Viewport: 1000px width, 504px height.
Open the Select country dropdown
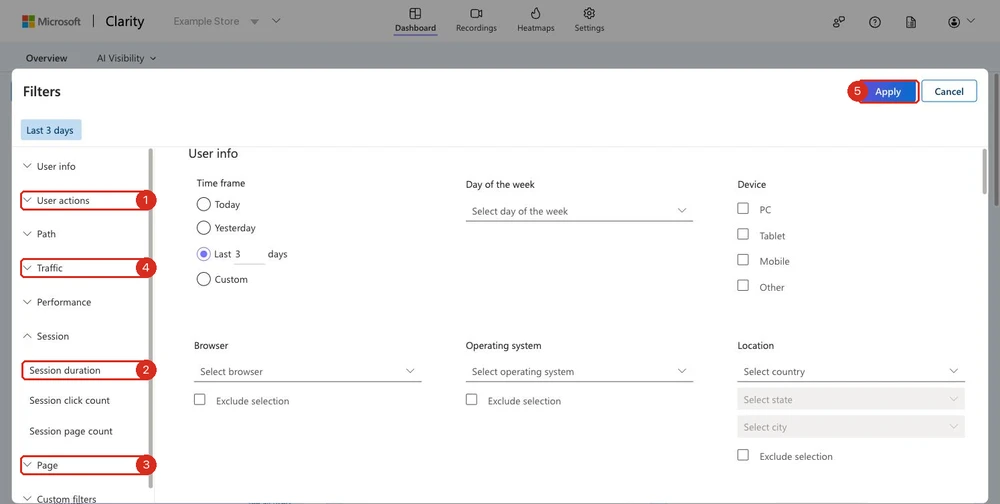pyautogui.click(x=851, y=371)
